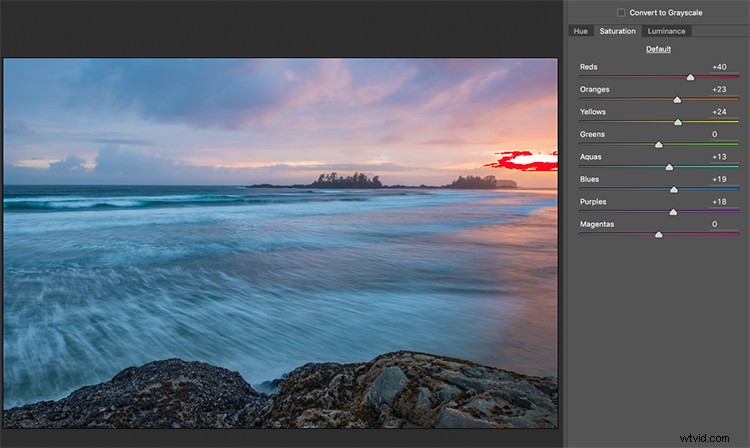Click the Magentas saturation slider handle
Screen dimensions: 750x448
(659, 234)
